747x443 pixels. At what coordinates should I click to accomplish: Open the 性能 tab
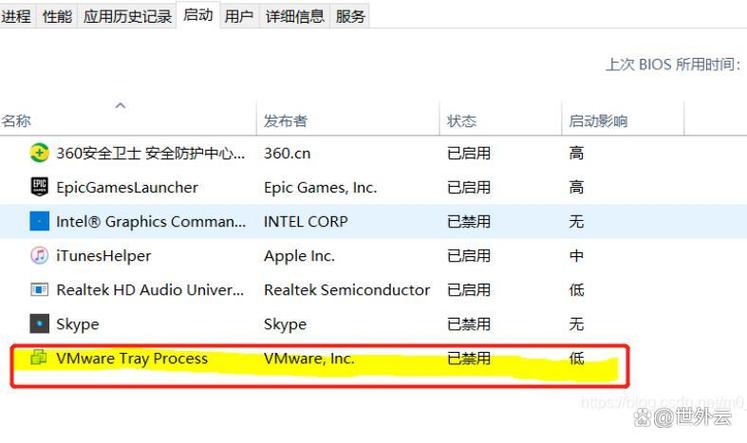[57, 16]
